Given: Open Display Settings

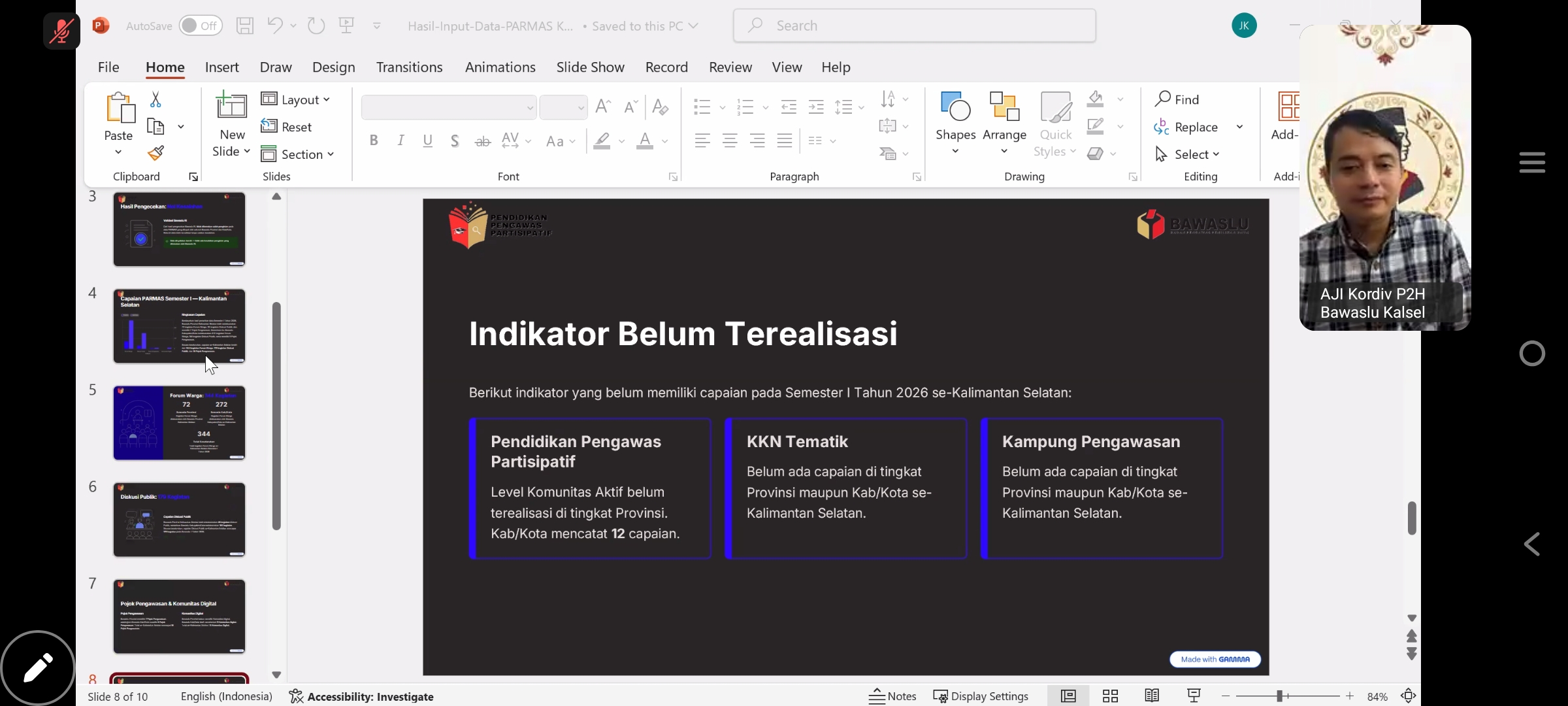Looking at the screenshot, I should coord(981,696).
